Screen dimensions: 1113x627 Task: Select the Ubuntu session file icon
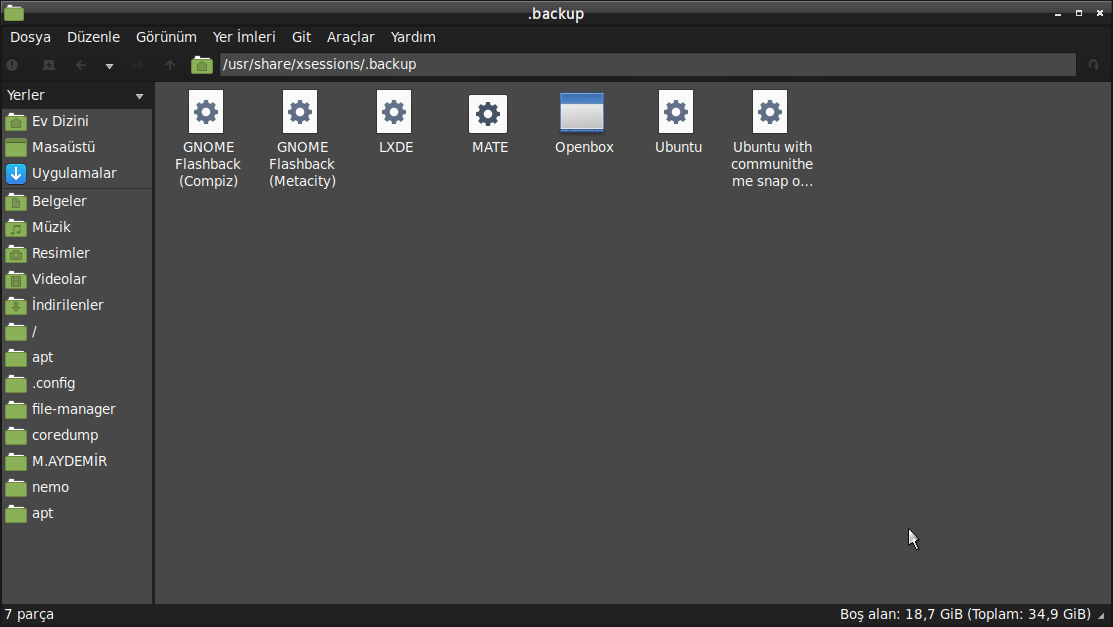click(x=676, y=112)
